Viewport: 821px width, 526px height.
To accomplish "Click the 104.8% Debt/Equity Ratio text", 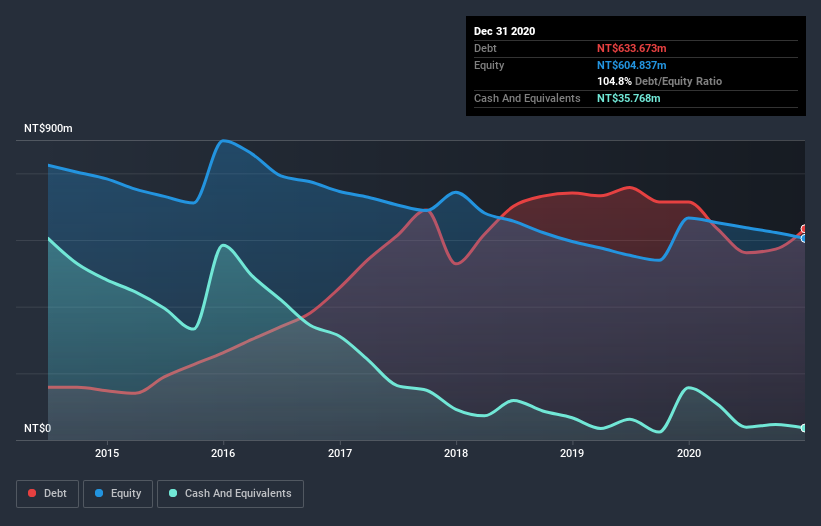I will tap(659, 81).
